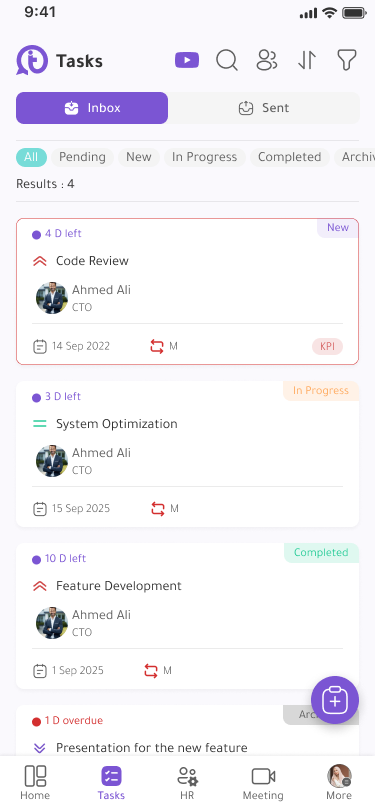
Task: Tap the floating add task button
Action: (x=335, y=700)
